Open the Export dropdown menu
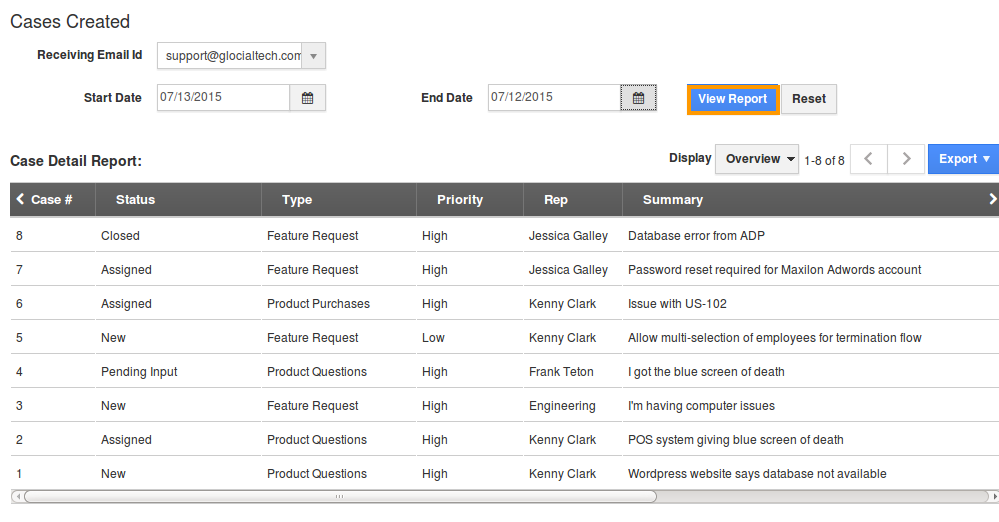Image resolution: width=999 pixels, height=522 pixels. tap(963, 159)
